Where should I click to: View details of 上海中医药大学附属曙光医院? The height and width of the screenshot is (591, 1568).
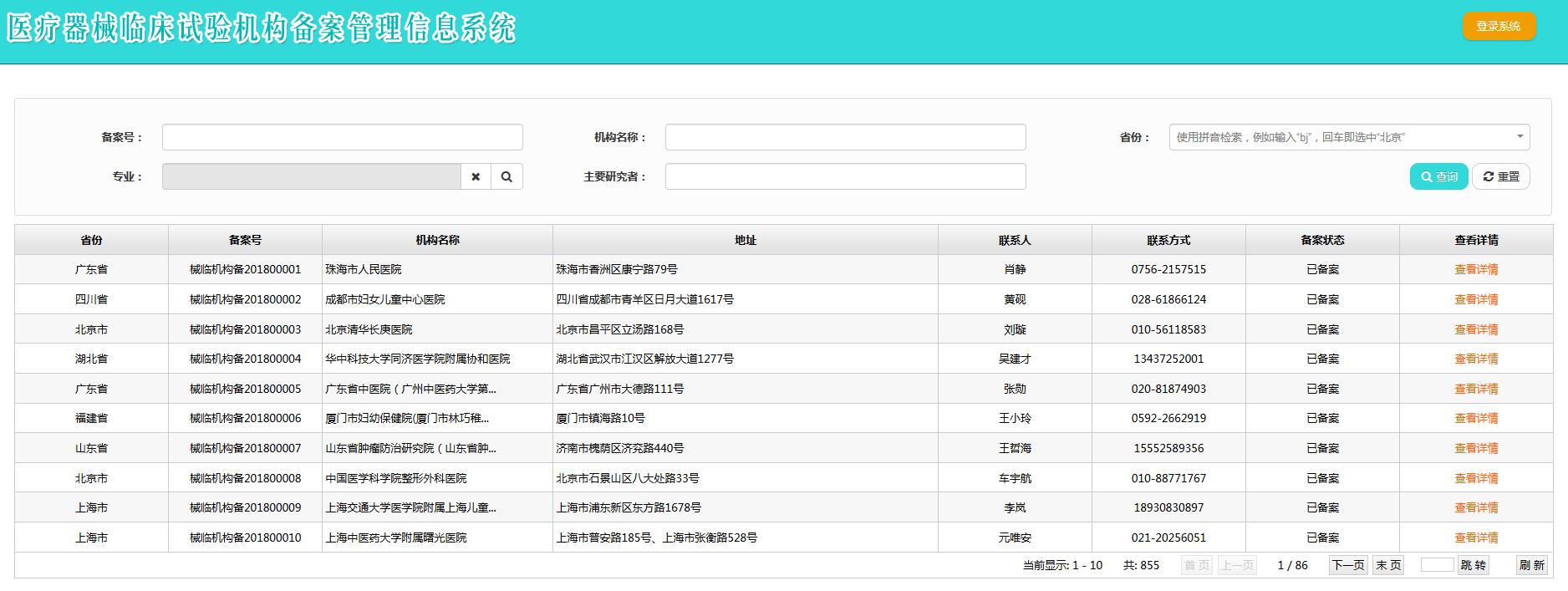point(1476,538)
